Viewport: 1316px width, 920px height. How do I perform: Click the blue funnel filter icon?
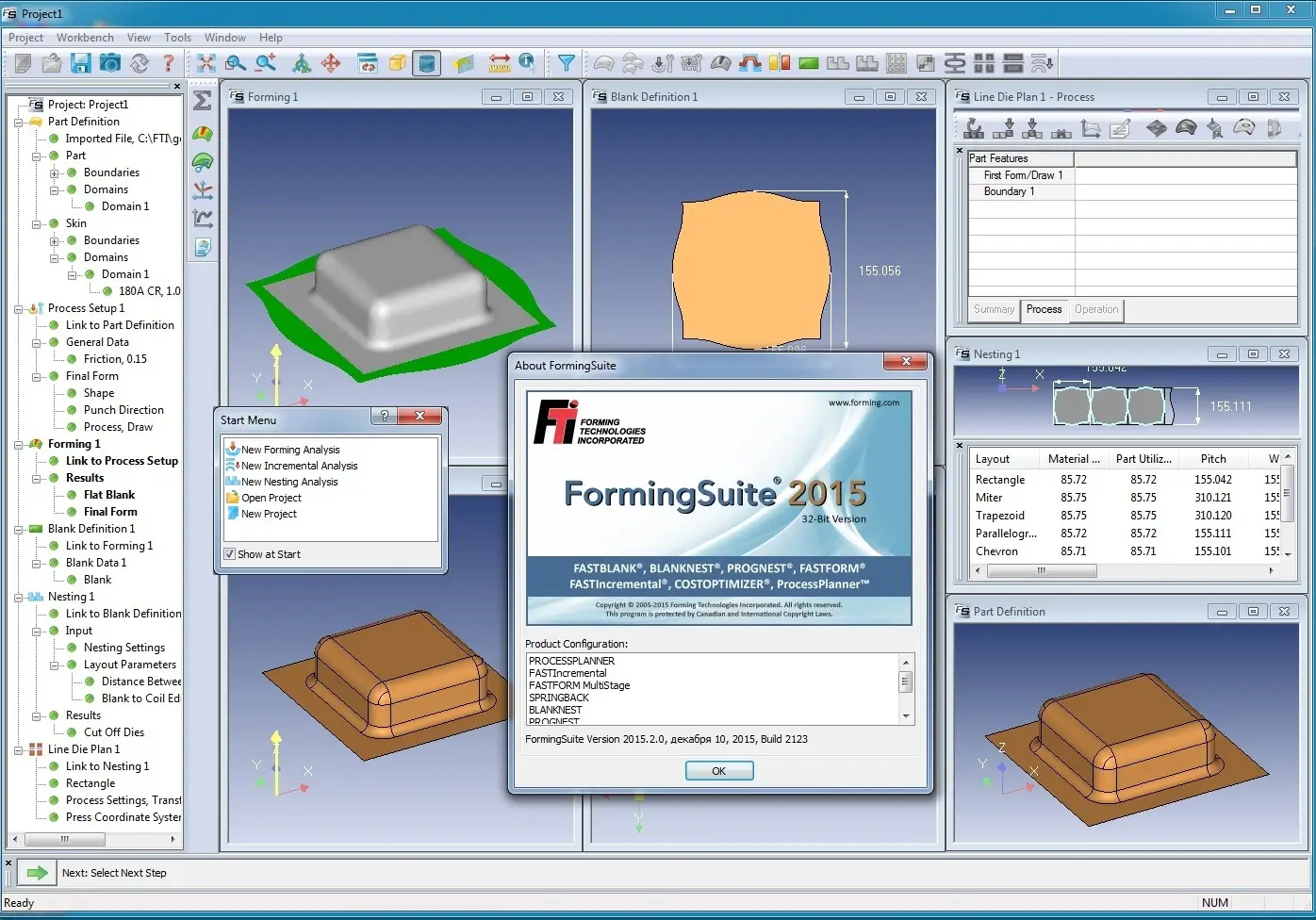coord(566,63)
